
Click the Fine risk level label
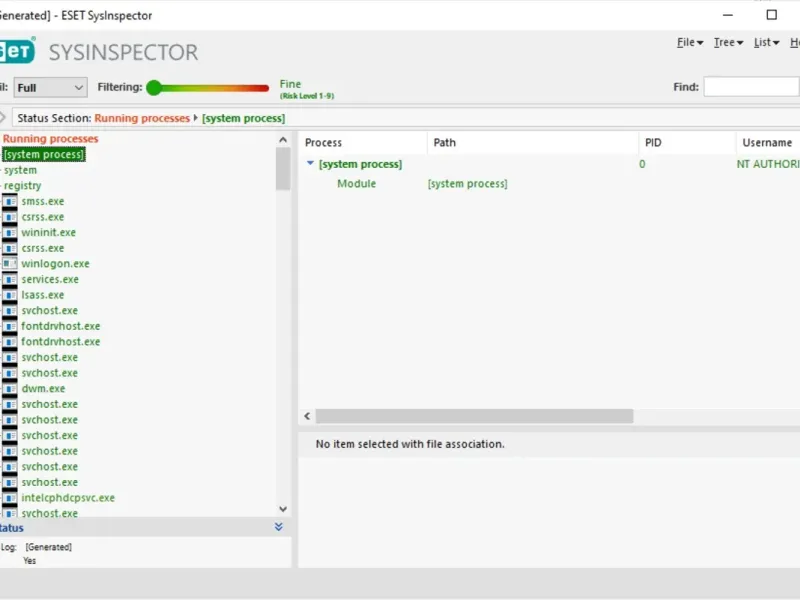(x=290, y=84)
